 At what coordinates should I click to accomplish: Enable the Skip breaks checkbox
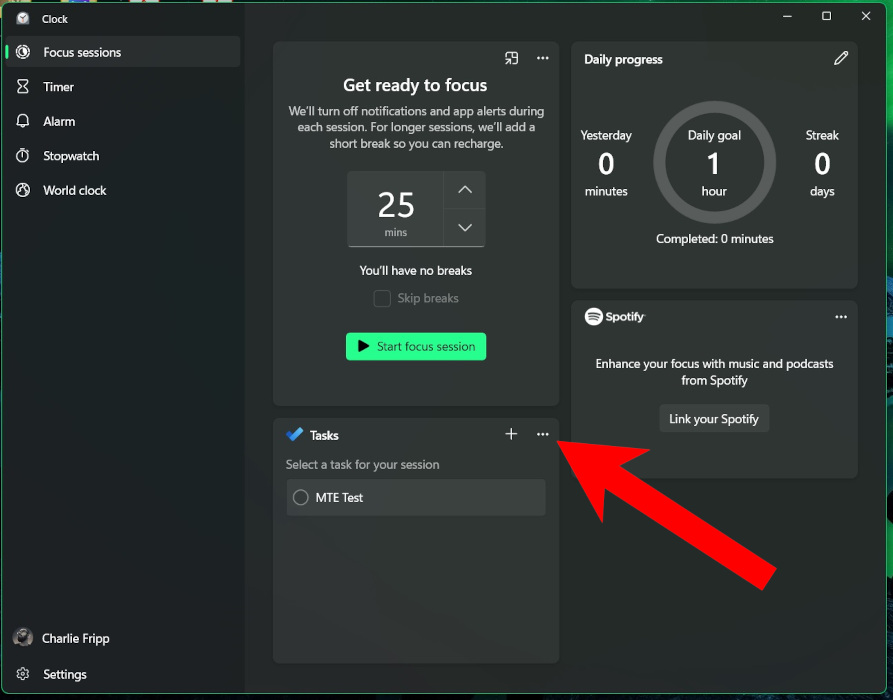click(x=382, y=298)
